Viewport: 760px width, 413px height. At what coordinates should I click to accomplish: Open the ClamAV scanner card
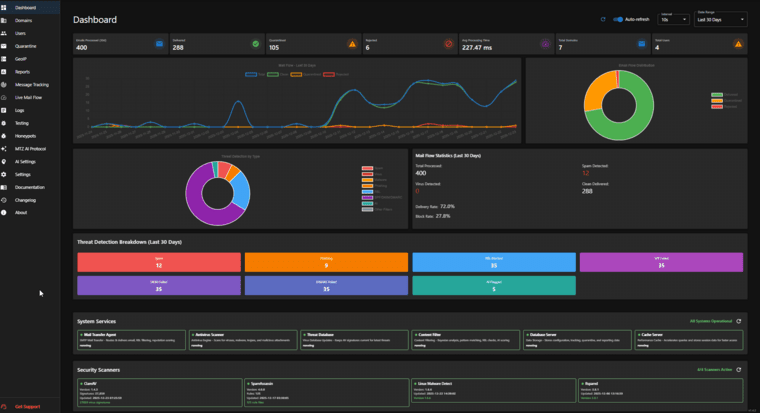click(x=159, y=392)
